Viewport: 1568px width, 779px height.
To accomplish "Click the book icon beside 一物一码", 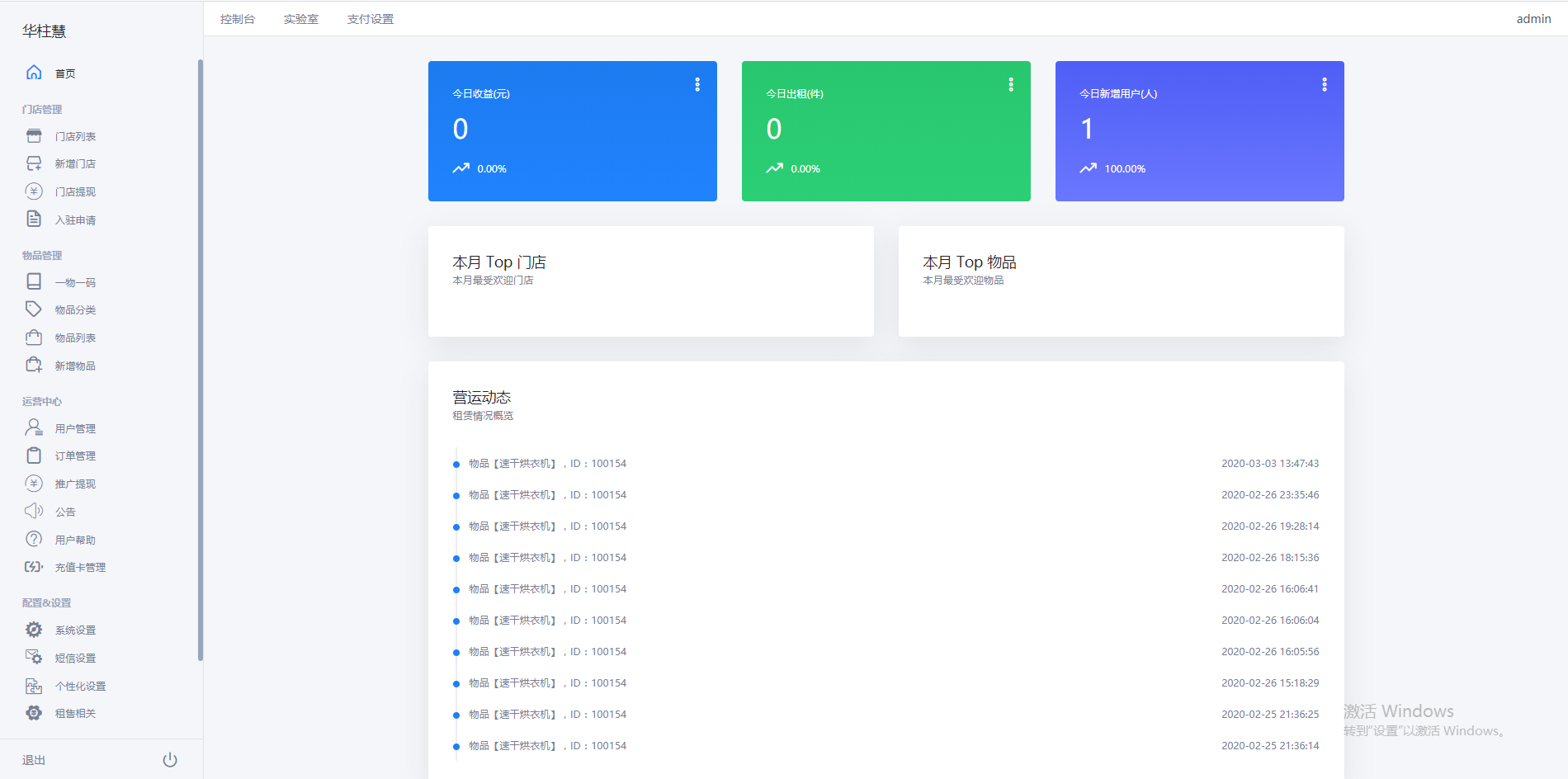I will pos(34,282).
